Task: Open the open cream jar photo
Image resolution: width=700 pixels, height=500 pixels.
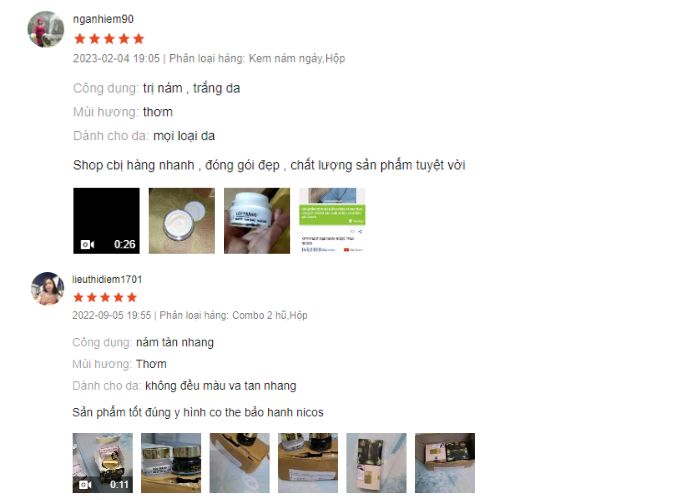Action: 182,221
